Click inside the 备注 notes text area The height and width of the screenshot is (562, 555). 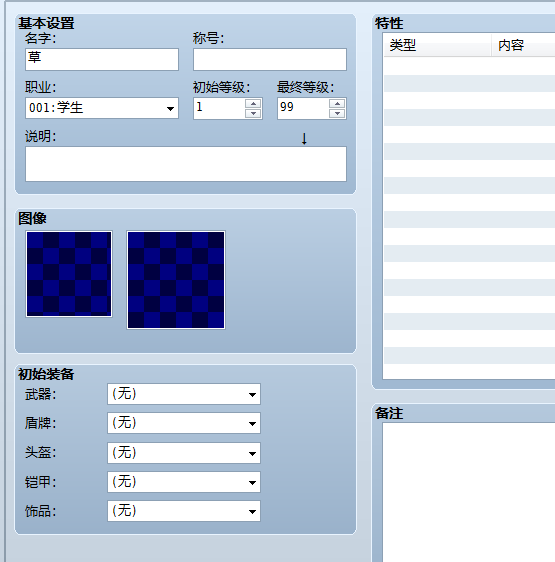coord(469,492)
